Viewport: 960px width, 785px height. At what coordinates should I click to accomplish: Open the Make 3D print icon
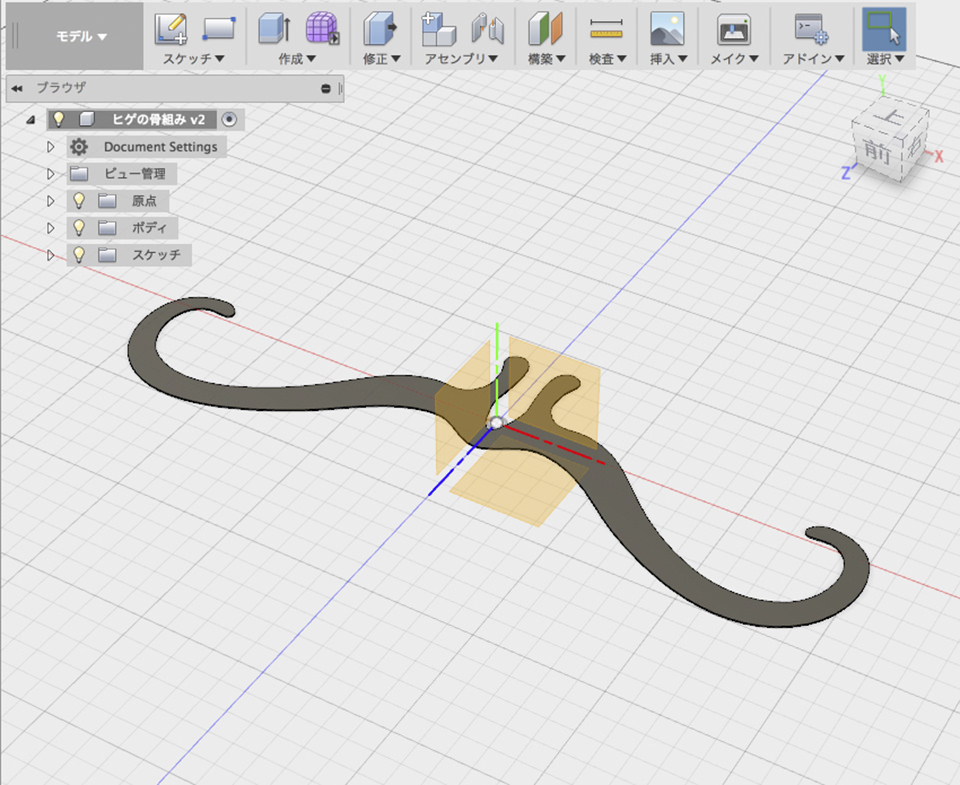(x=733, y=29)
